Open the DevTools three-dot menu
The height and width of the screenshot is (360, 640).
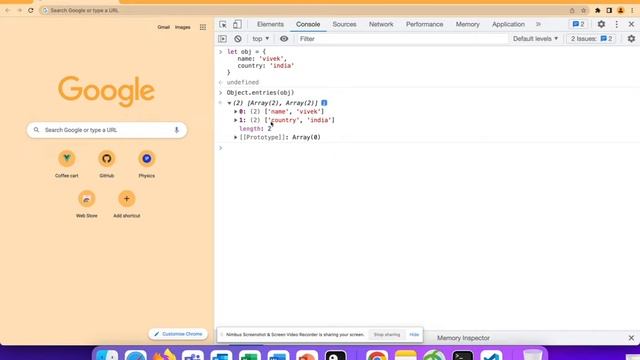617,24
